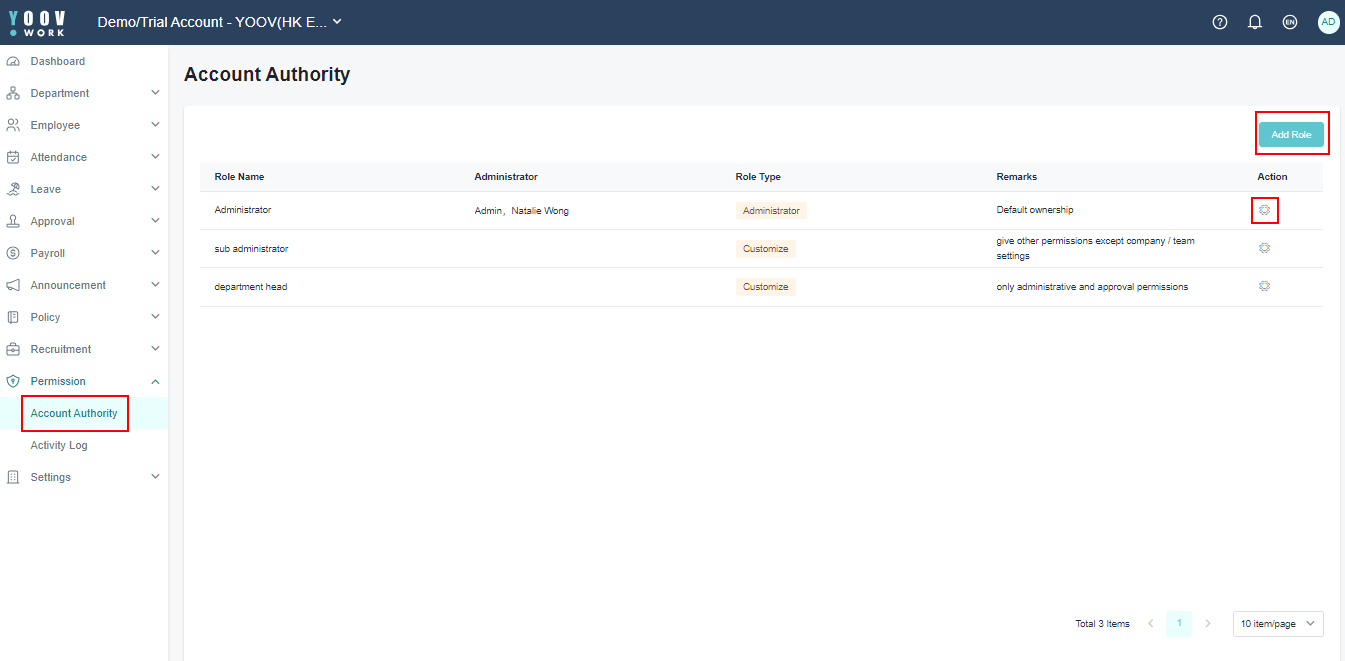Click the help question mark icon
1345x661 pixels.
coord(1219,22)
